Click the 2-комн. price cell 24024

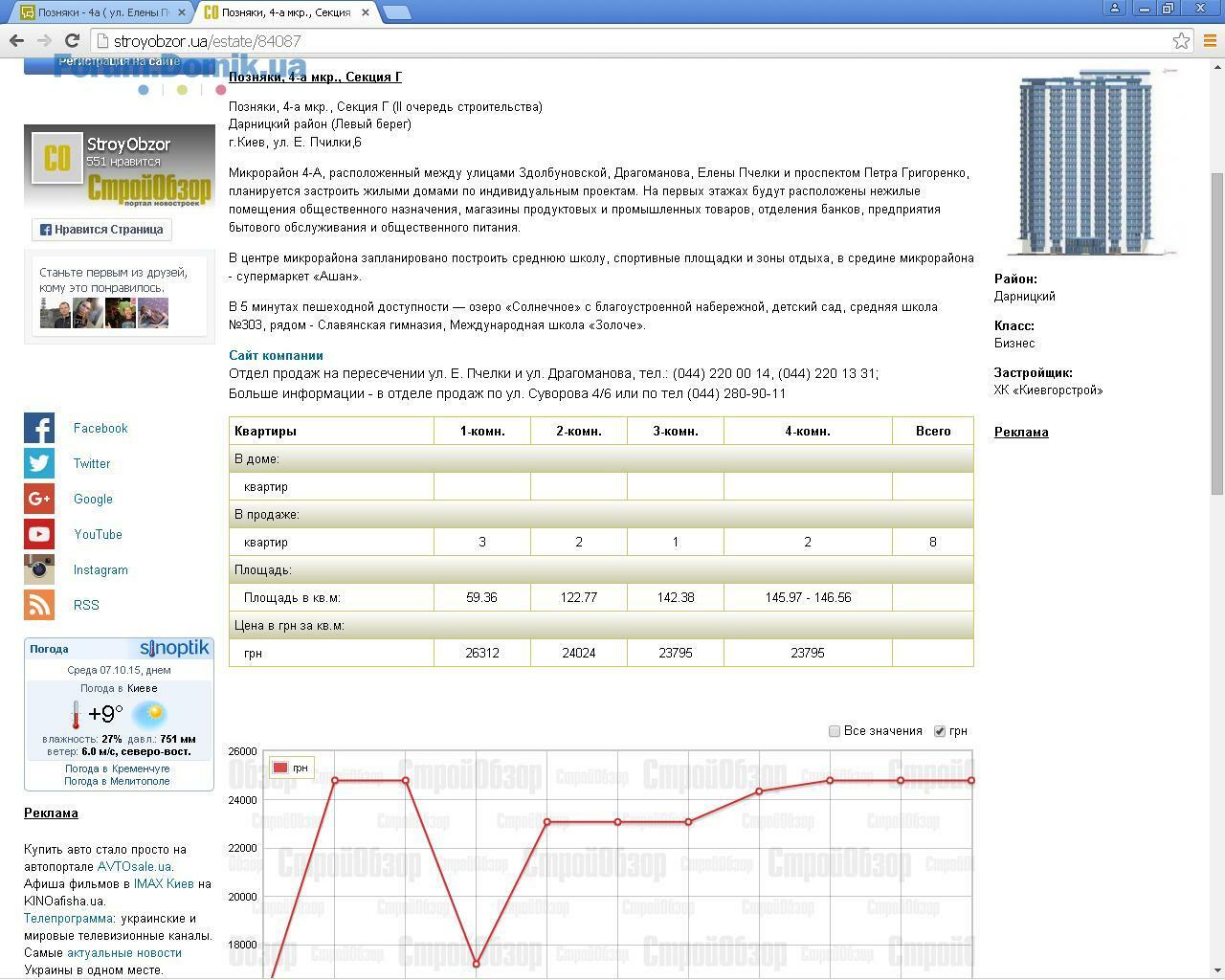579,653
